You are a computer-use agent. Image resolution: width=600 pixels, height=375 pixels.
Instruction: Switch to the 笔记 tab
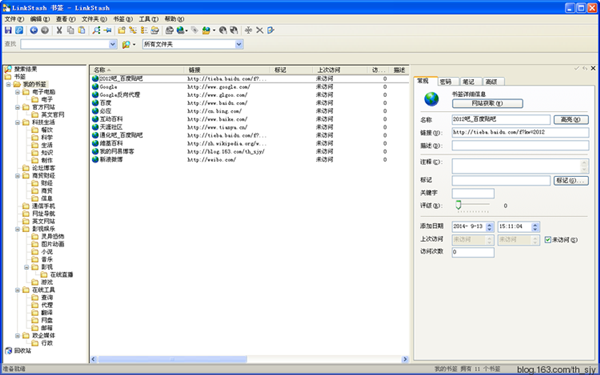(470, 82)
